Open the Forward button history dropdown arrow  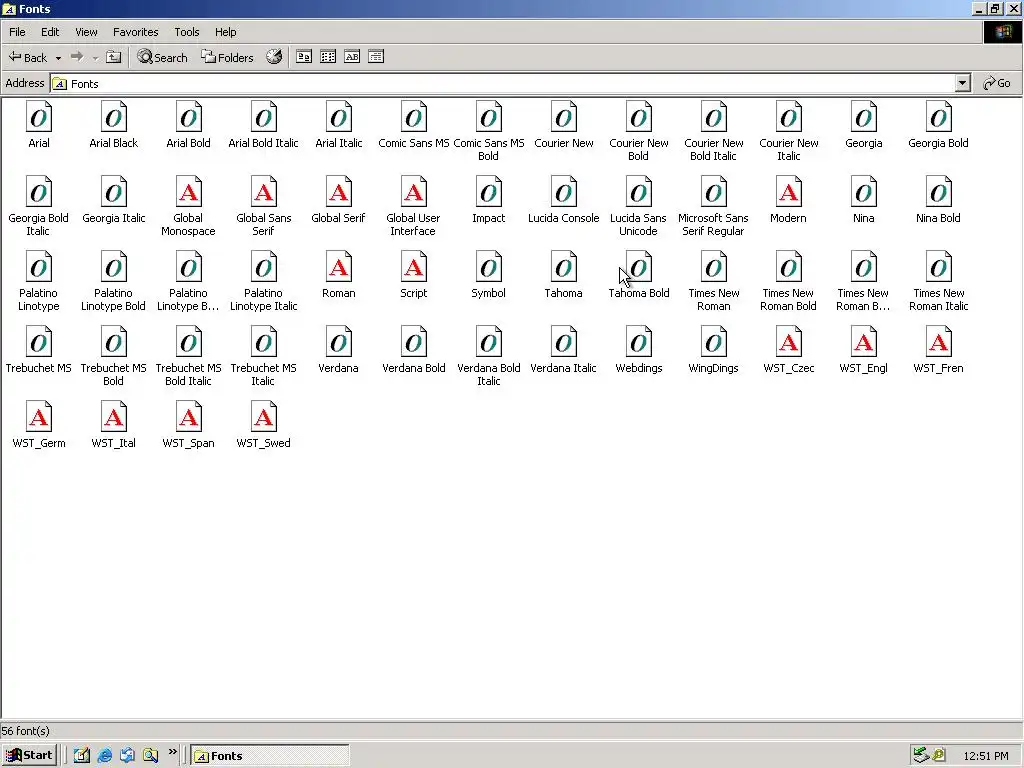pos(95,58)
